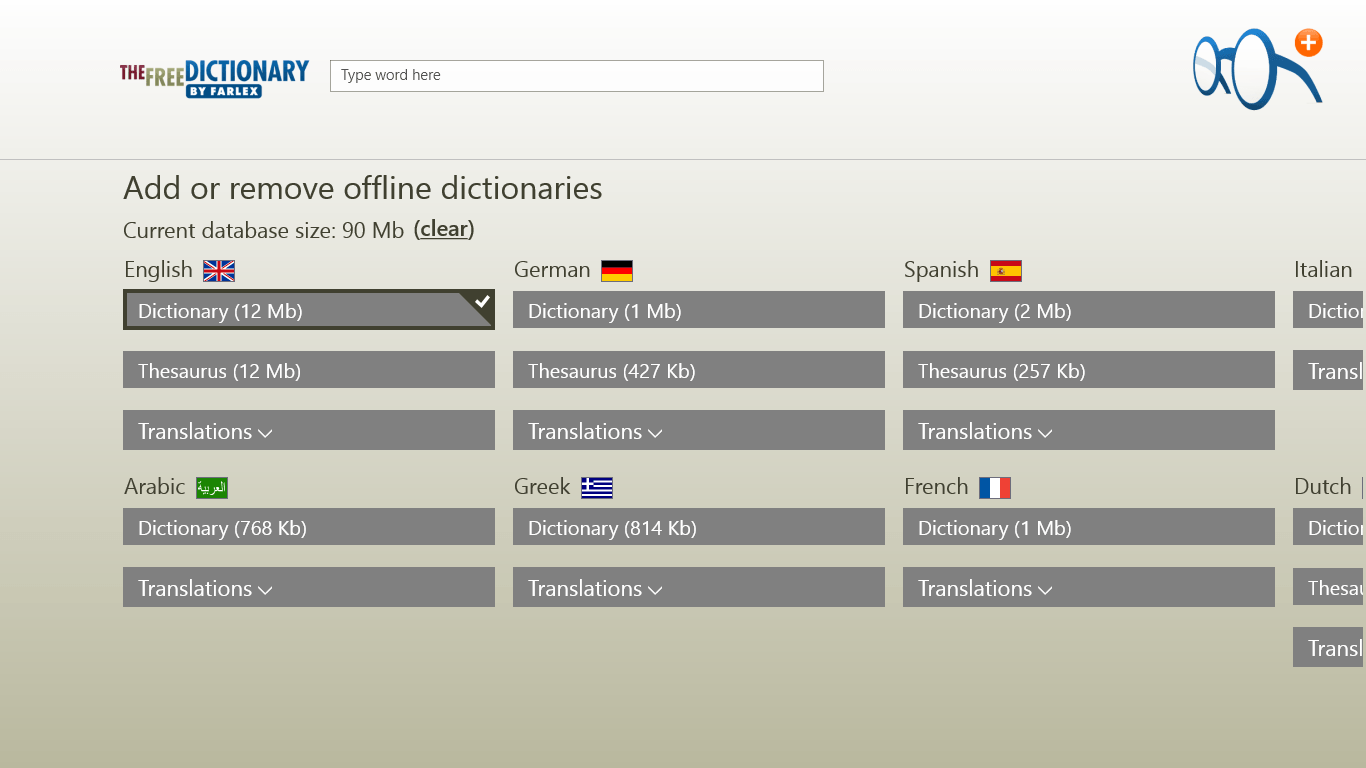Click the UK flag beside English
Viewport: 1366px width, 768px height.
[x=219, y=271]
